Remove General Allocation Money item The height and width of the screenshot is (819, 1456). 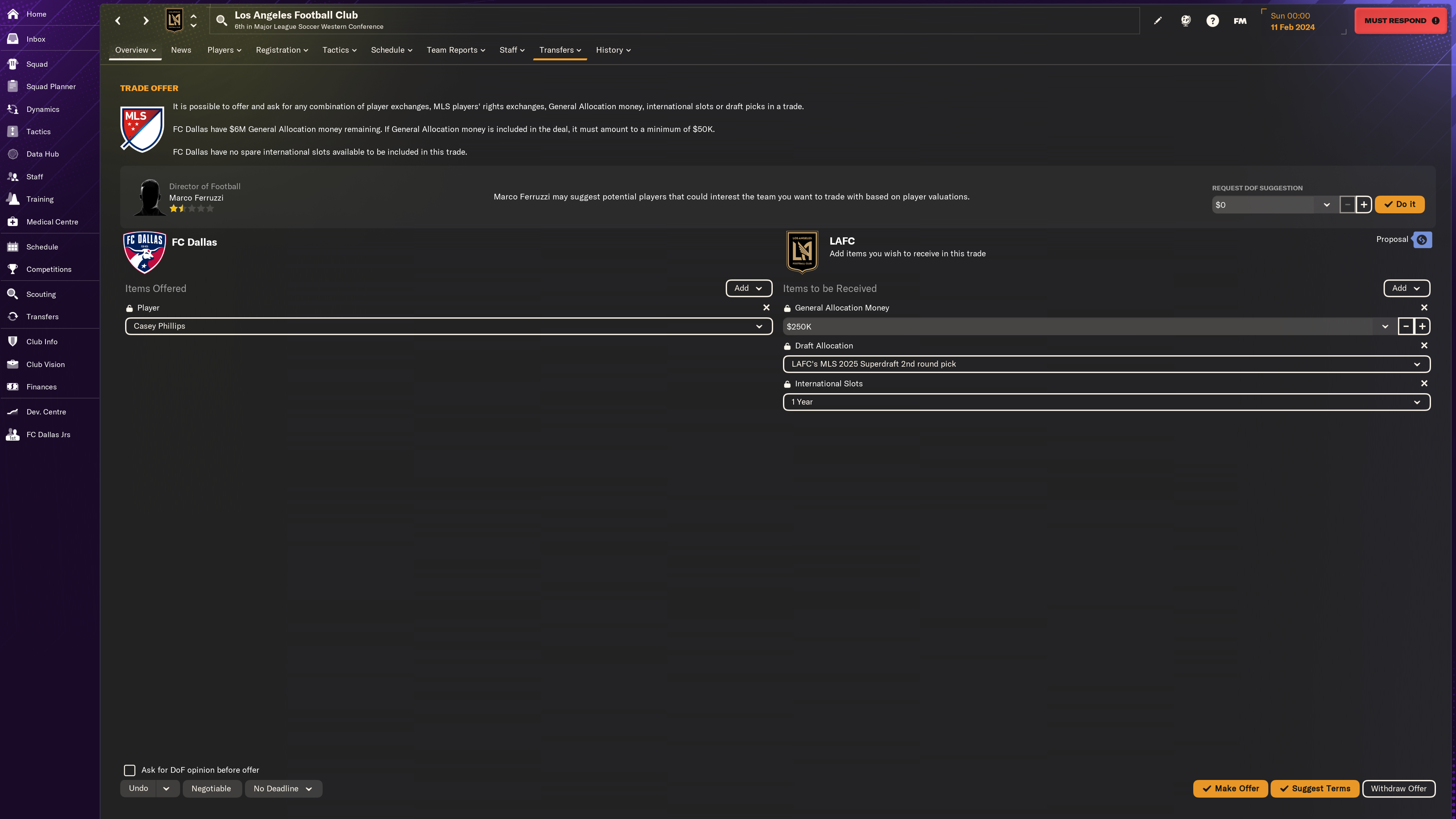(x=1425, y=308)
